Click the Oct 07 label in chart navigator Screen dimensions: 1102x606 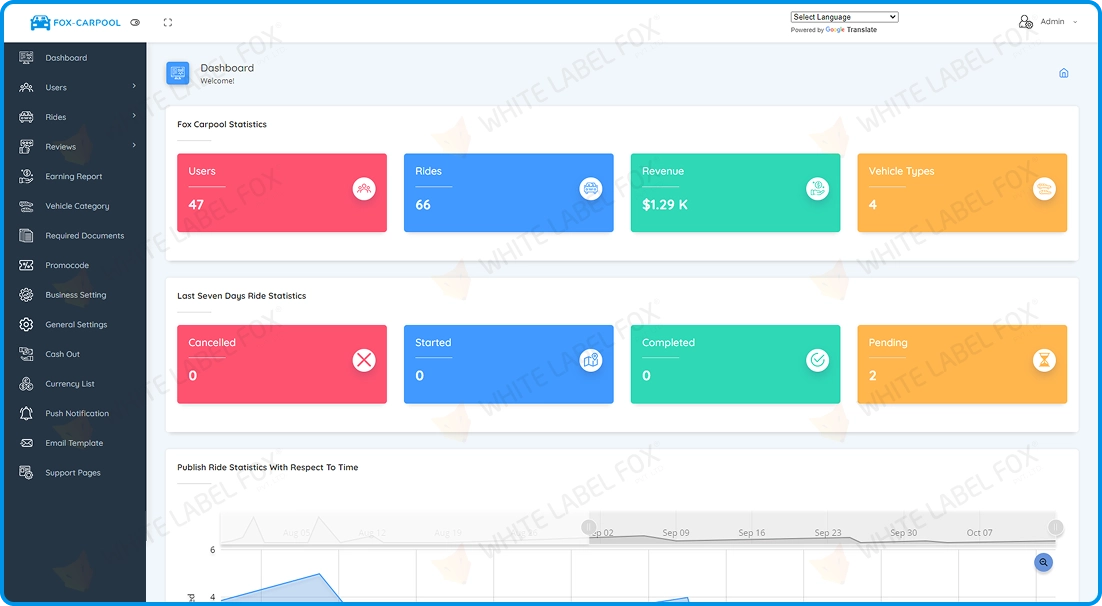pyautogui.click(x=979, y=533)
